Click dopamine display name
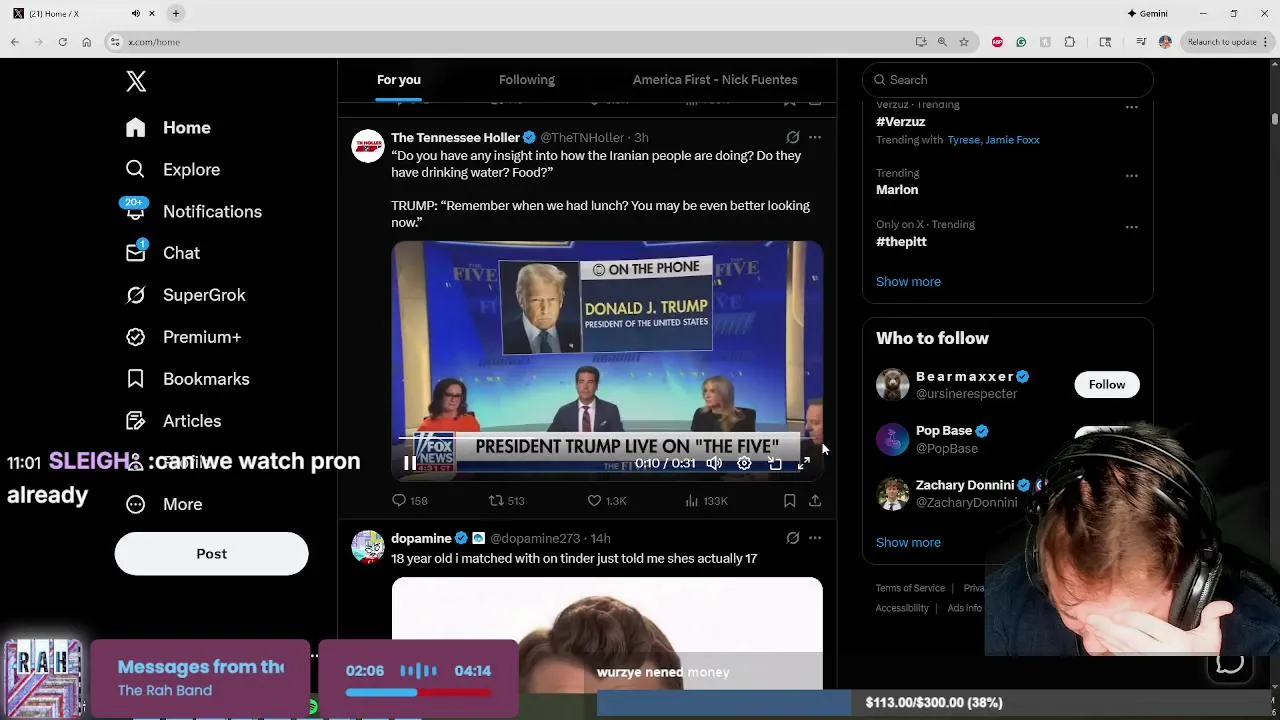This screenshot has width=1280, height=720. pos(421,539)
